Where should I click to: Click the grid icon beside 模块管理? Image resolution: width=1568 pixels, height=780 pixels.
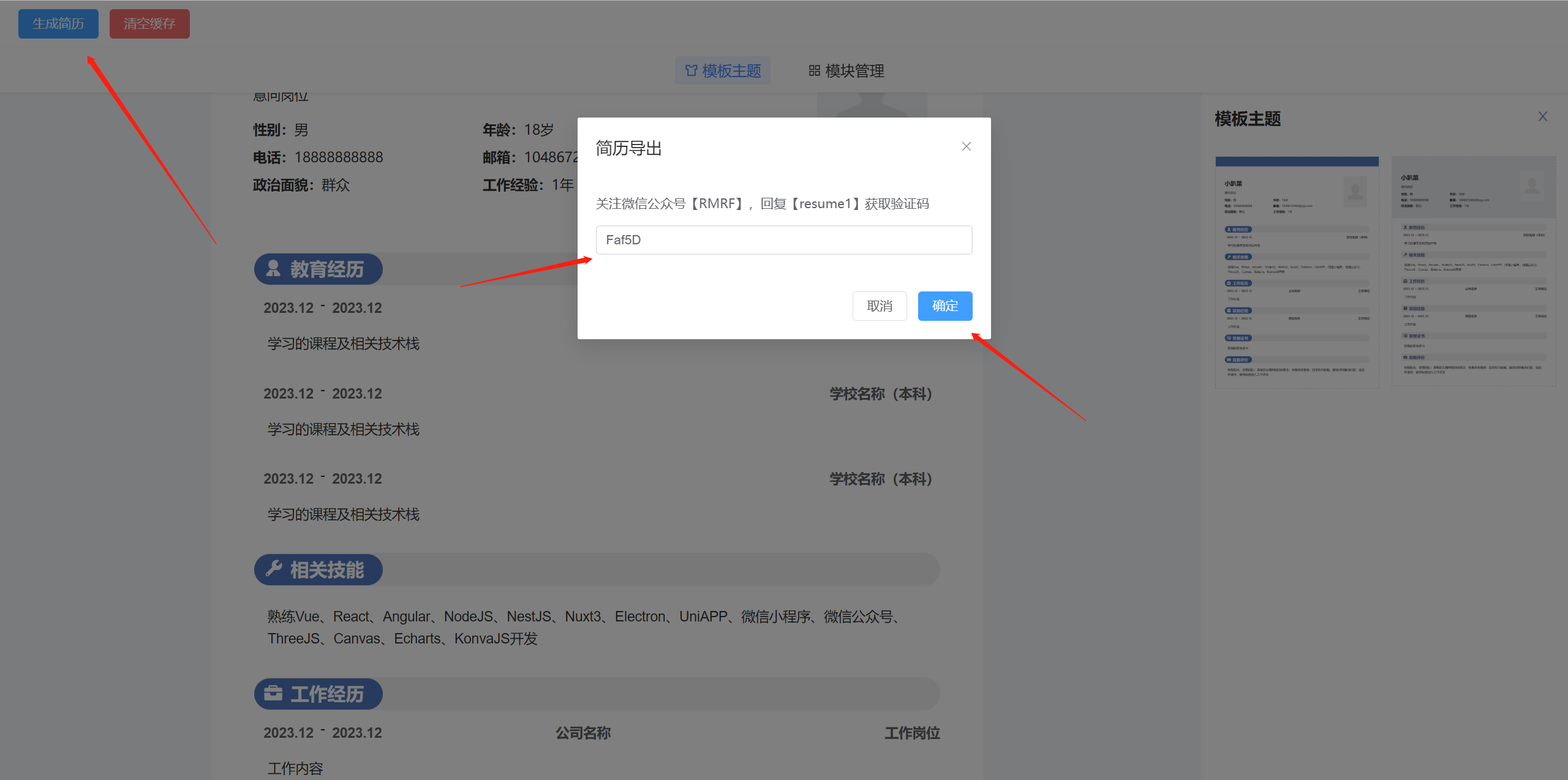814,71
